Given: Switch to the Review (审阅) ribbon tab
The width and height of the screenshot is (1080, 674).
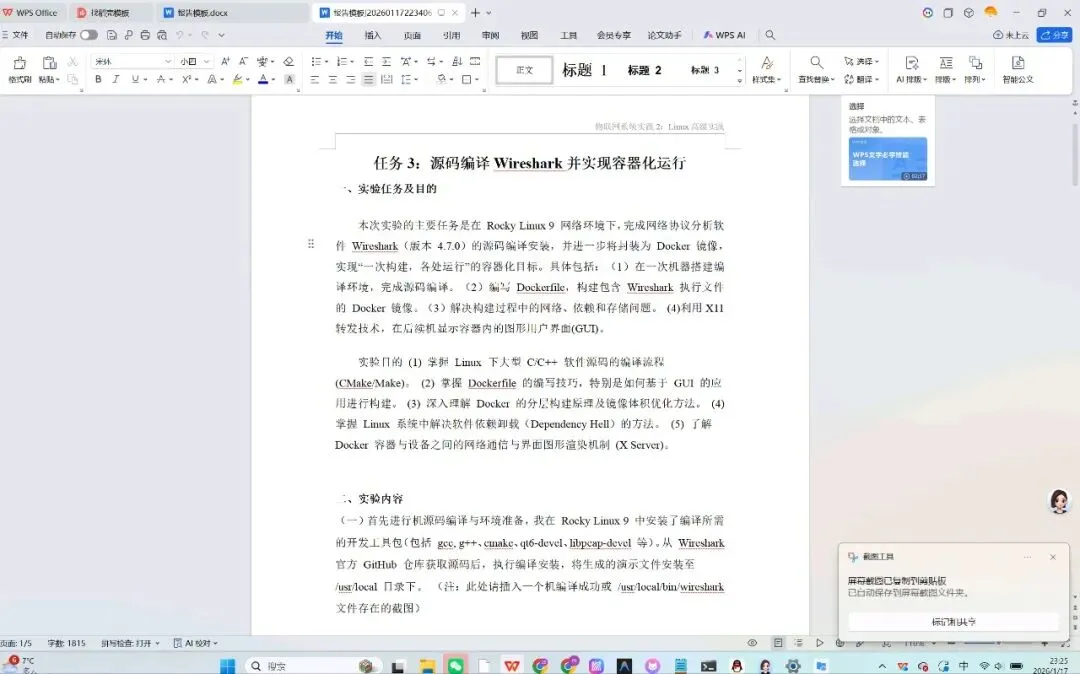Looking at the screenshot, I should (x=490, y=35).
